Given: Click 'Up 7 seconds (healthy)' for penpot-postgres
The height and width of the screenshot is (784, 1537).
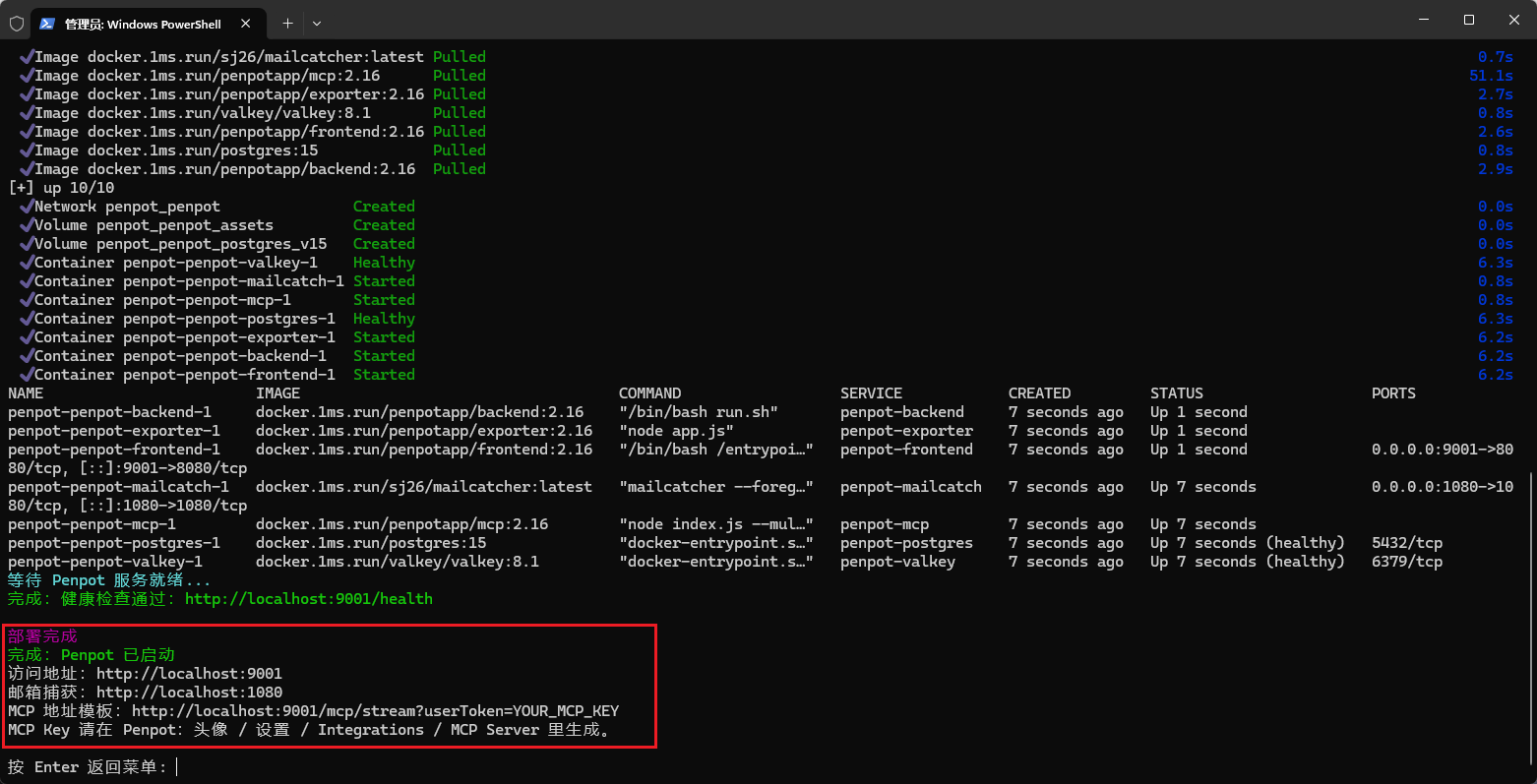Looking at the screenshot, I should point(1248,543).
